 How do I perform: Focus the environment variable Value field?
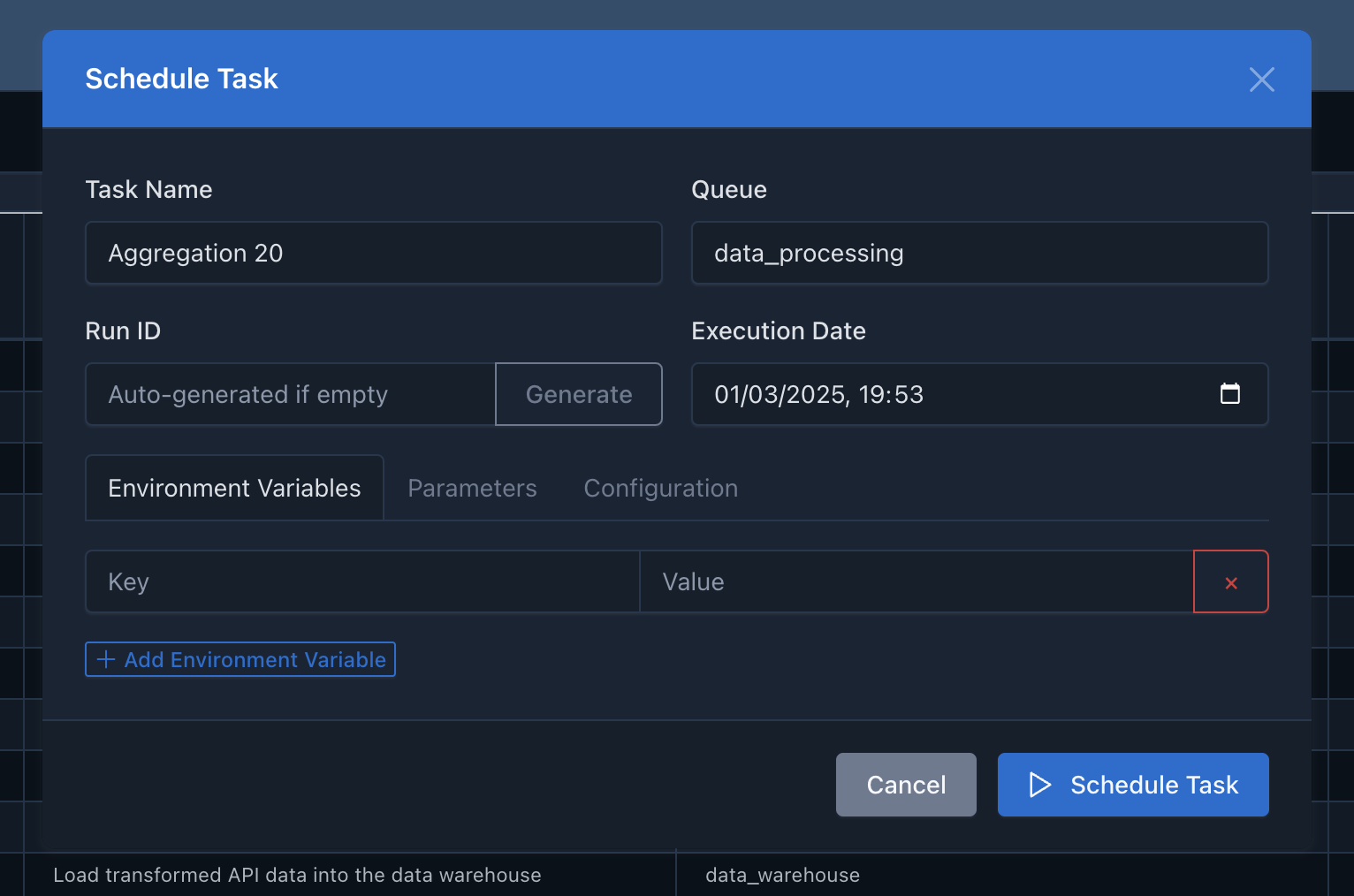(917, 581)
